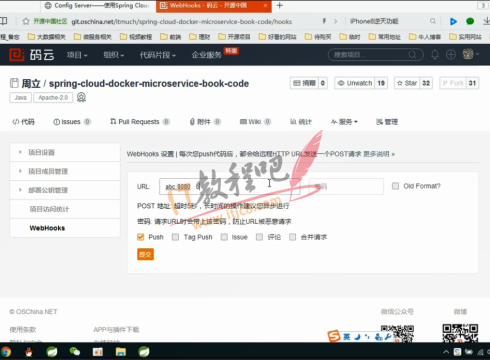Click the browser address bar URL
This screenshot has width=490, height=360.
[182, 22]
